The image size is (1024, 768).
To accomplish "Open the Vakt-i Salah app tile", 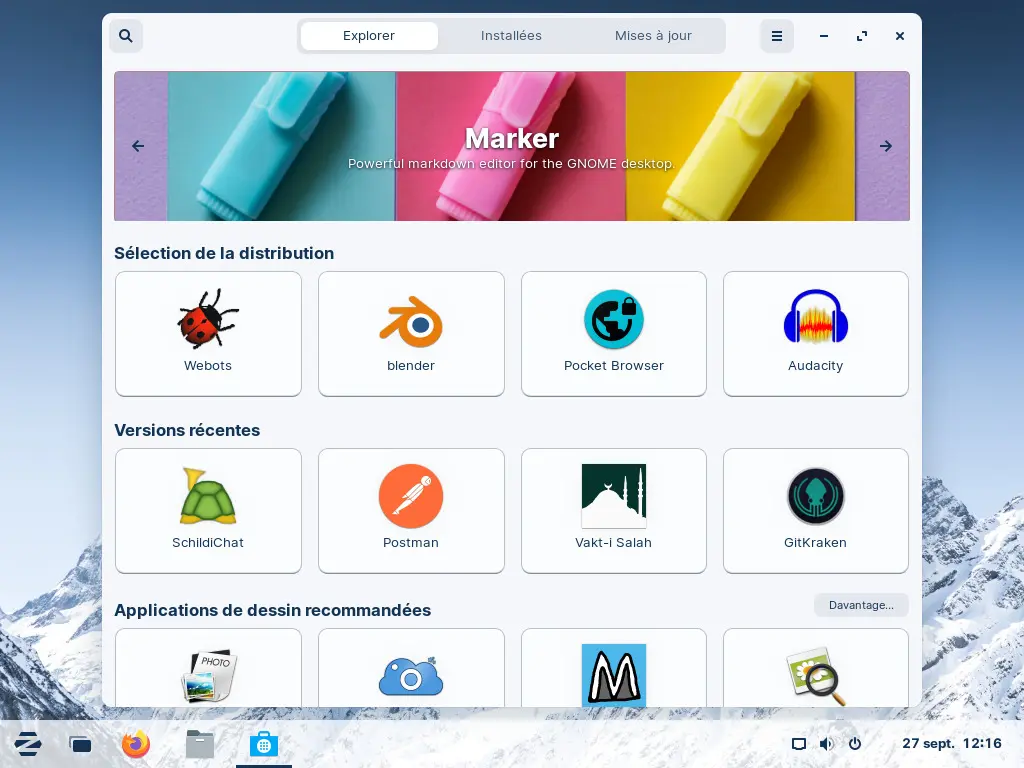I will pyautogui.click(x=614, y=511).
